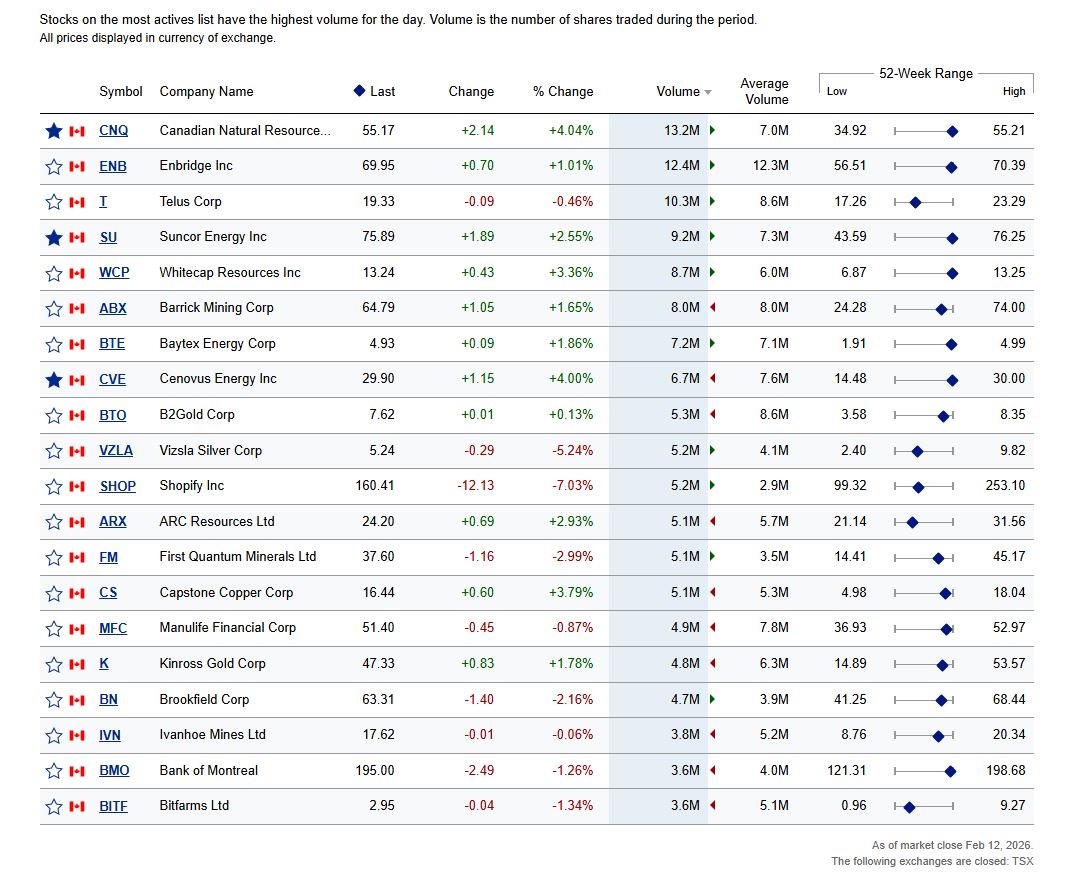Click the Canadian flag beside BMO

[x=77, y=771]
